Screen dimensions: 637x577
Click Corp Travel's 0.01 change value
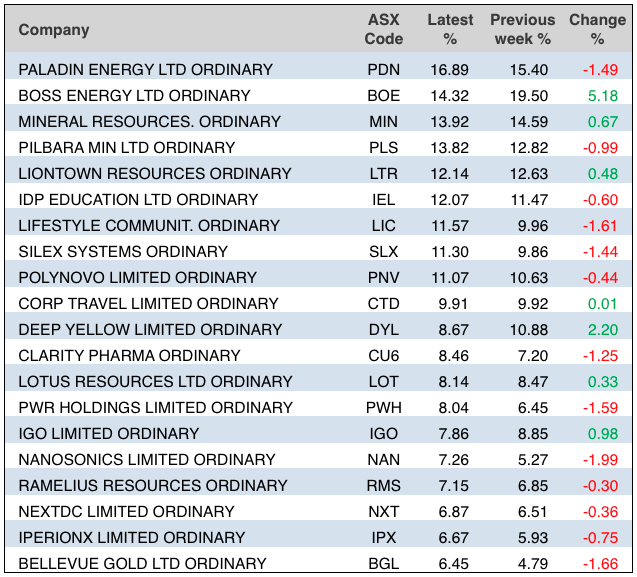(602, 304)
